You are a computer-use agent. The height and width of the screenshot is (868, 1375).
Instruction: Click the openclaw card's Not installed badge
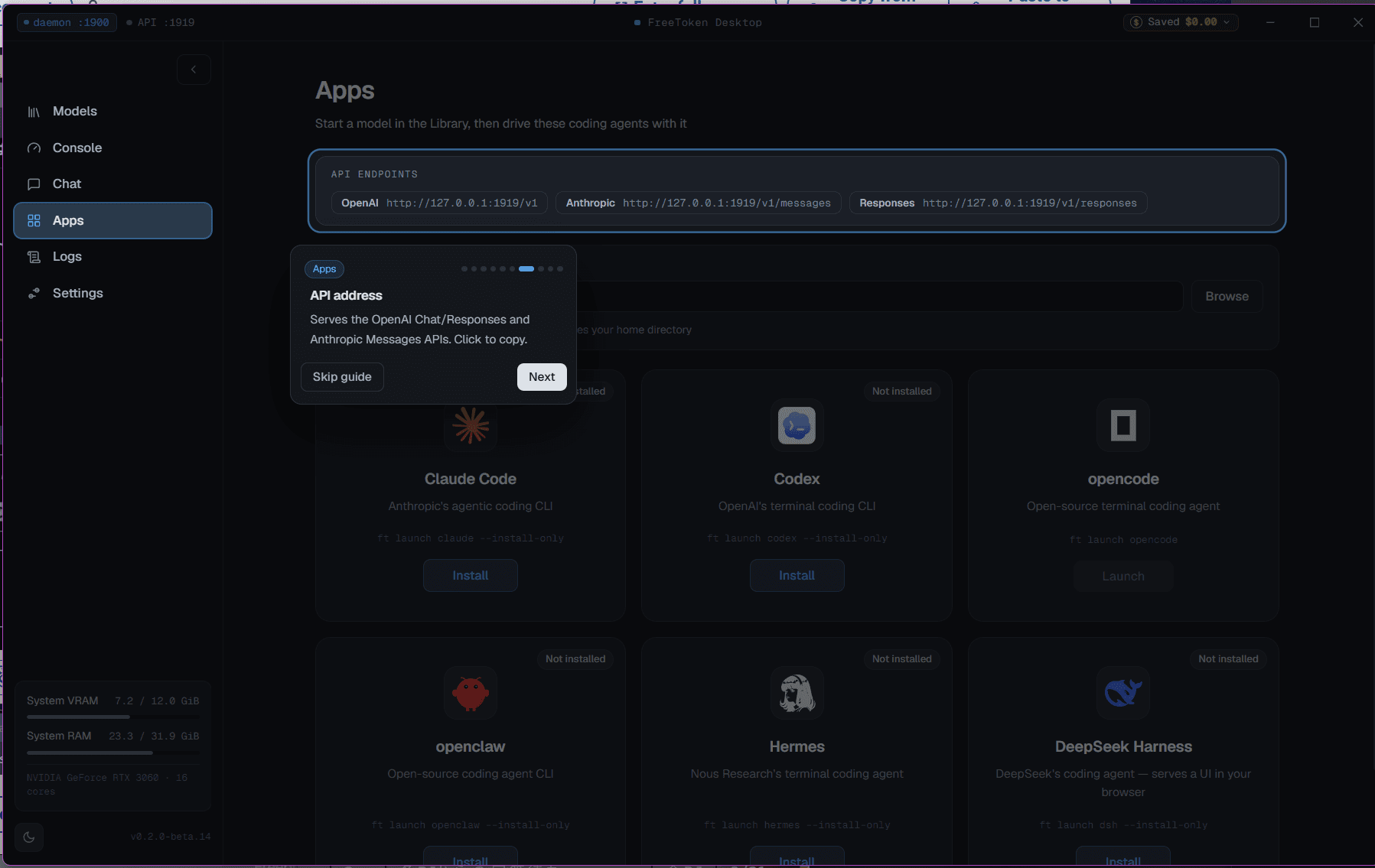[575, 659]
